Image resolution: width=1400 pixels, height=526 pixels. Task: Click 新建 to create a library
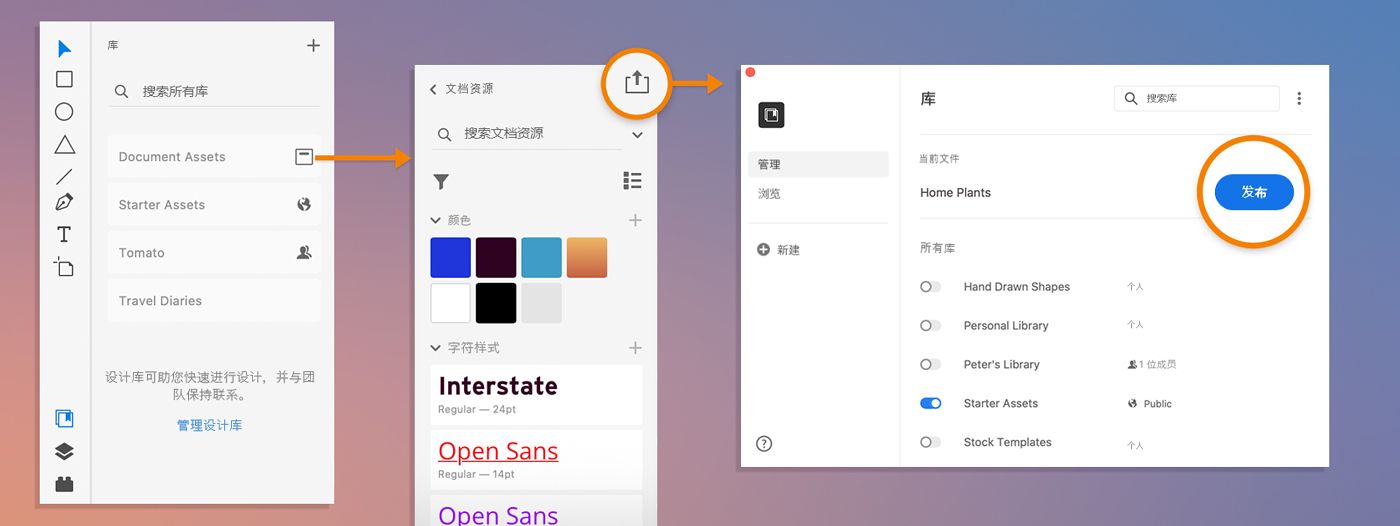point(779,250)
